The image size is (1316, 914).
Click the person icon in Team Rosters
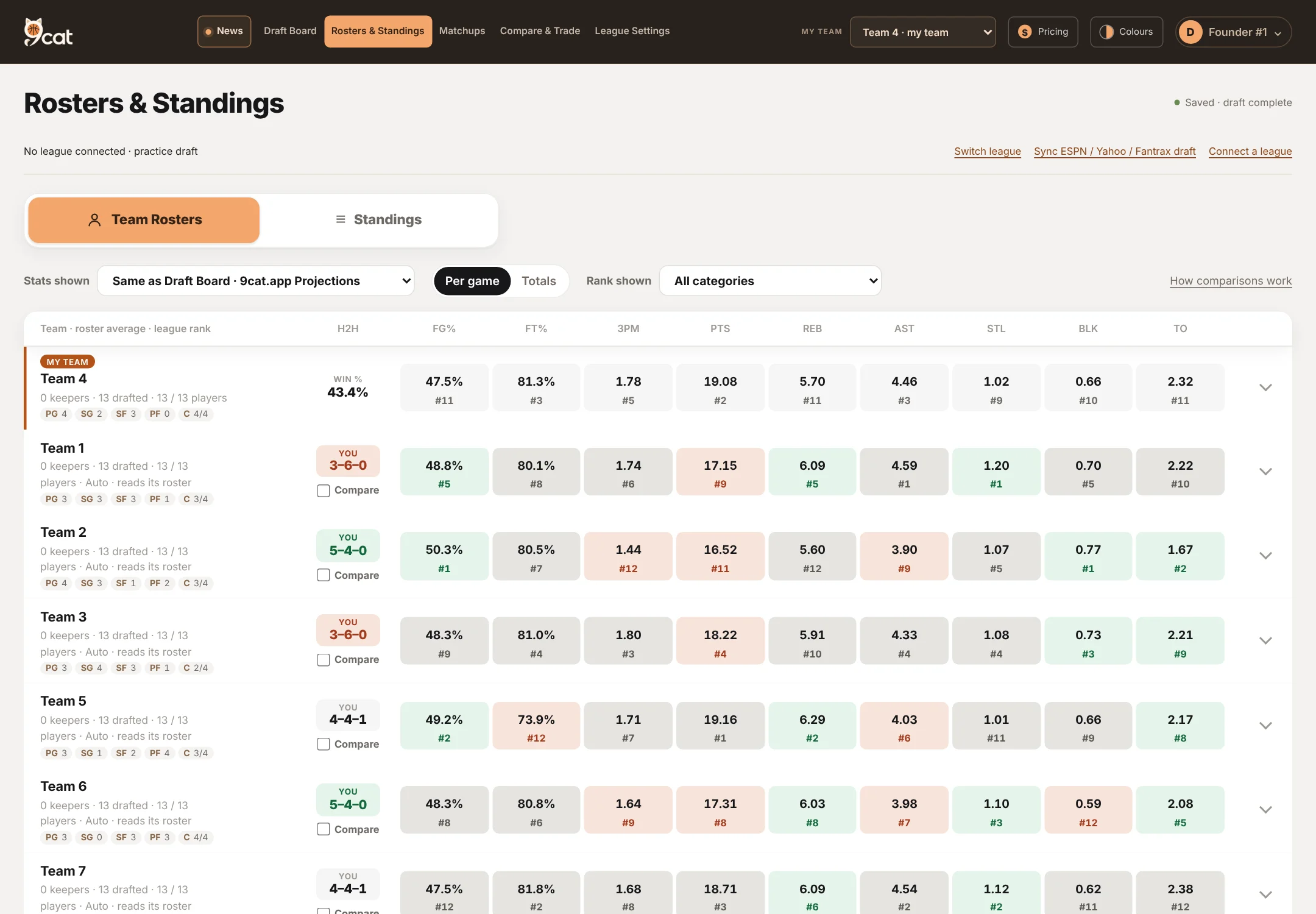pos(94,220)
